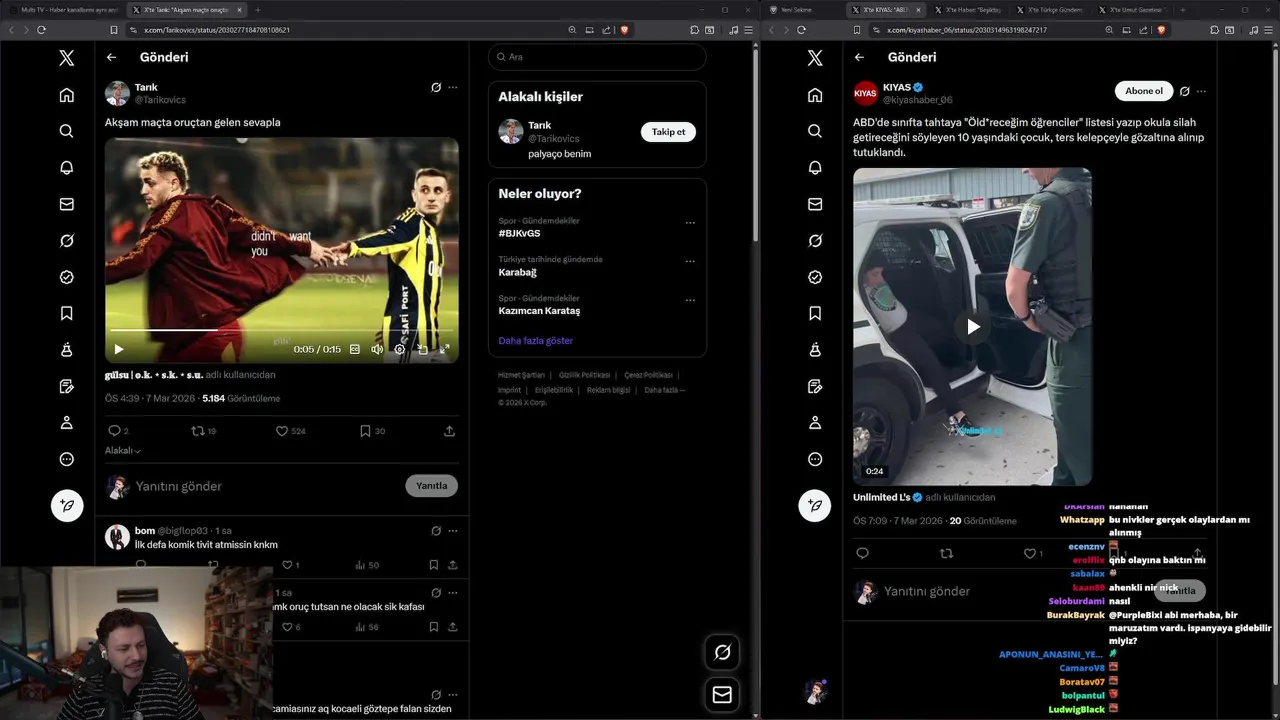Screen dimensions: 1280x720
Task: Open Bookmarks icon in right X sidebar
Action: pos(815,313)
